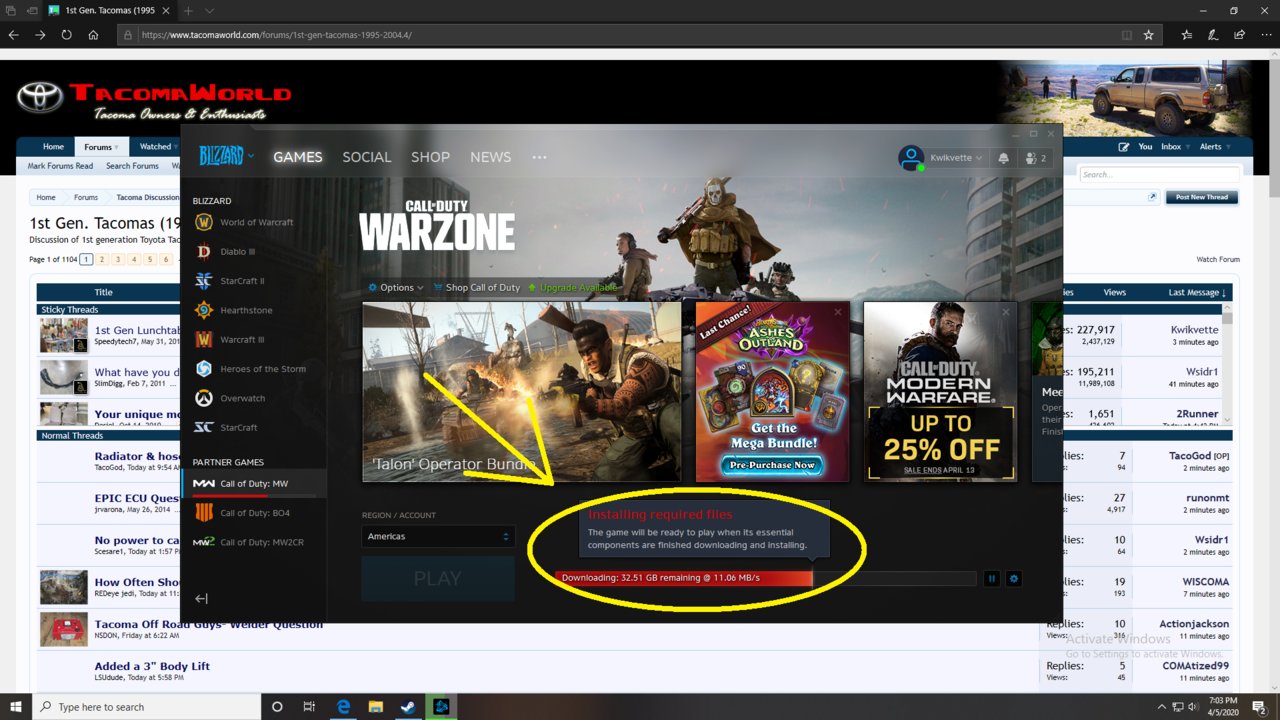The image size is (1280, 720).
Task: Open Steam from the taskbar
Action: tap(407, 706)
